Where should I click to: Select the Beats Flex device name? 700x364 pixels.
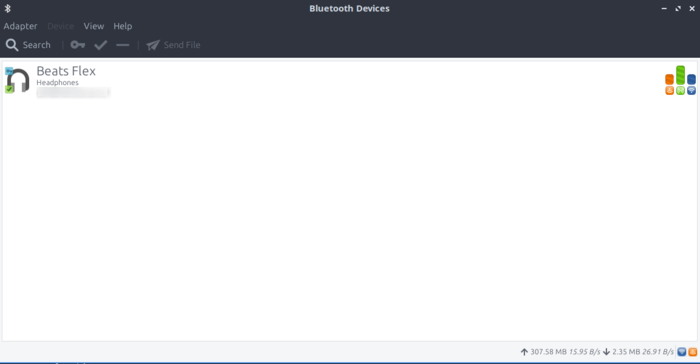point(66,71)
